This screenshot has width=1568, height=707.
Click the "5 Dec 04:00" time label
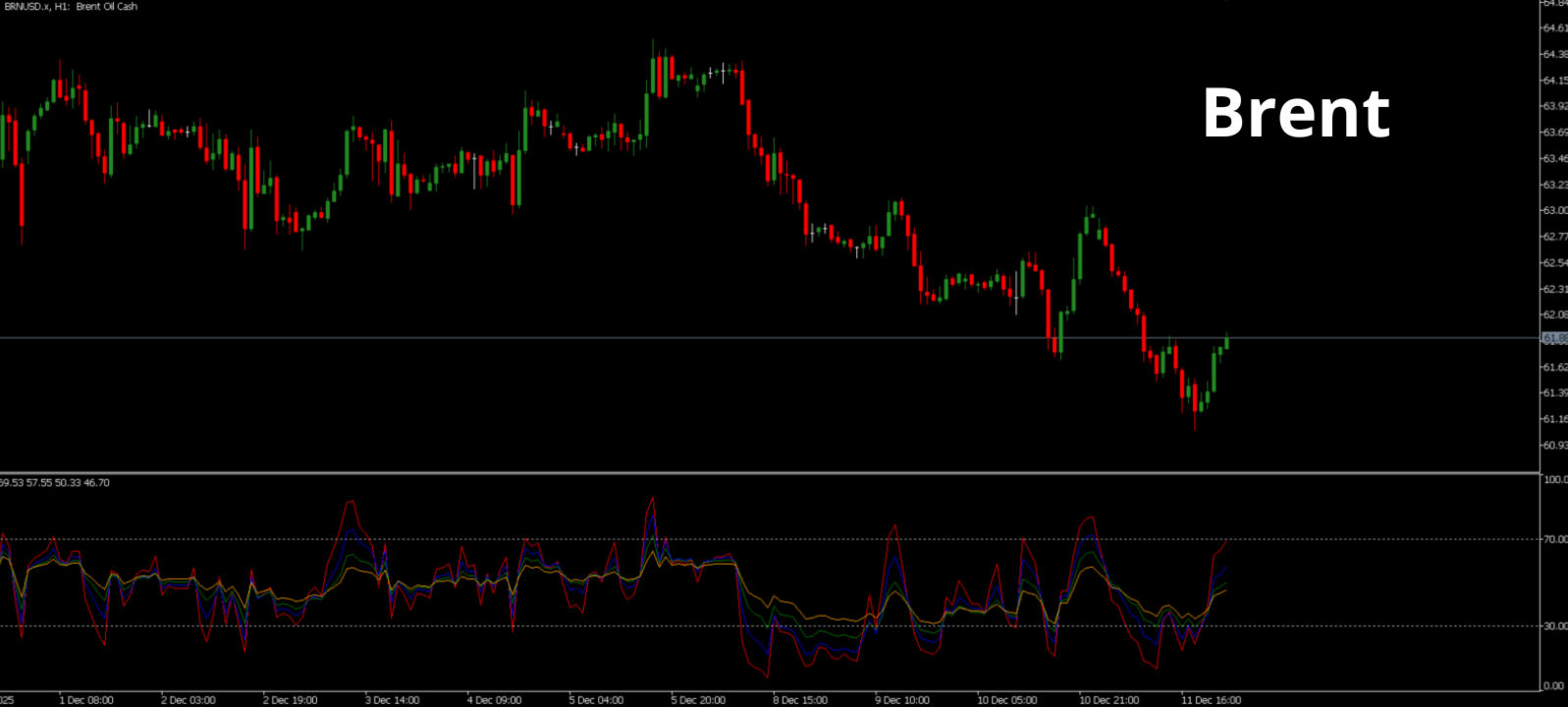coord(596,700)
